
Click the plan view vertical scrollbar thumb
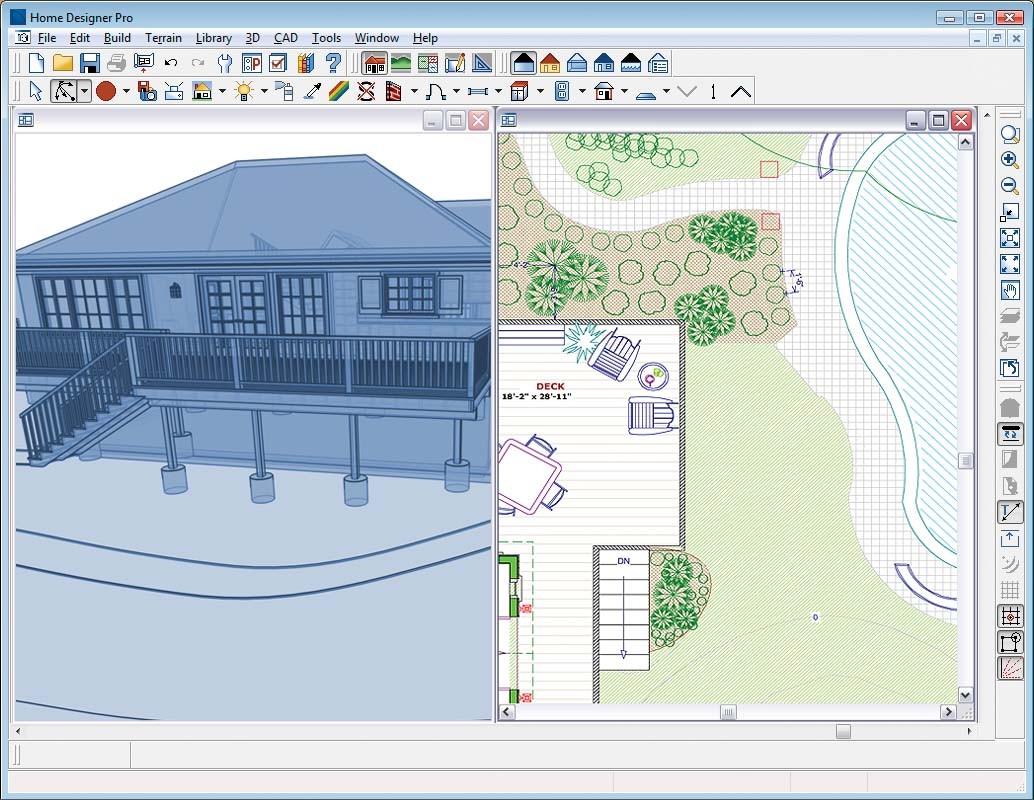[x=965, y=461]
